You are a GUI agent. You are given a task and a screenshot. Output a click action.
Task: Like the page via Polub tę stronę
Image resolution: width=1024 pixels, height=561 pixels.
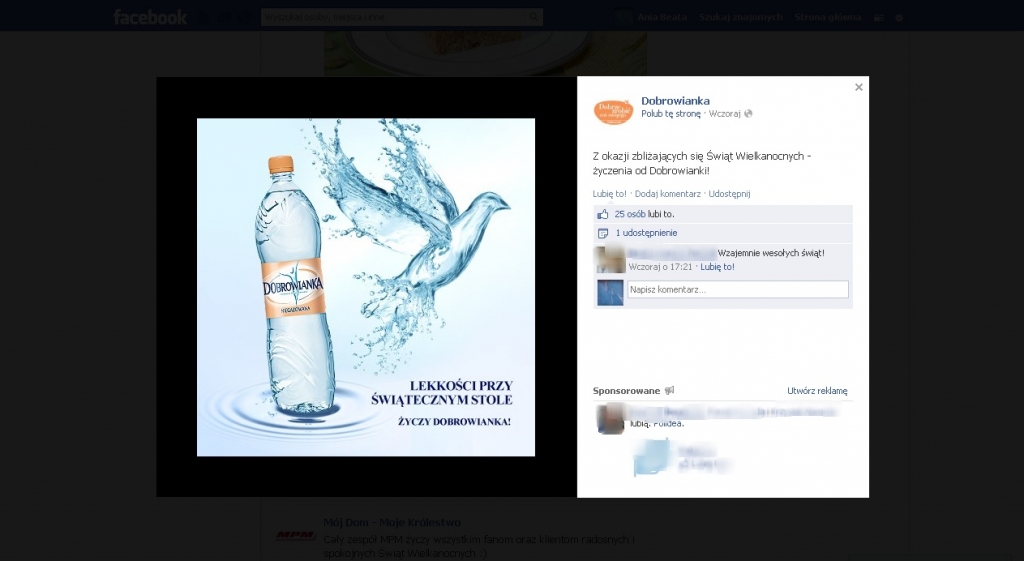[x=671, y=114]
